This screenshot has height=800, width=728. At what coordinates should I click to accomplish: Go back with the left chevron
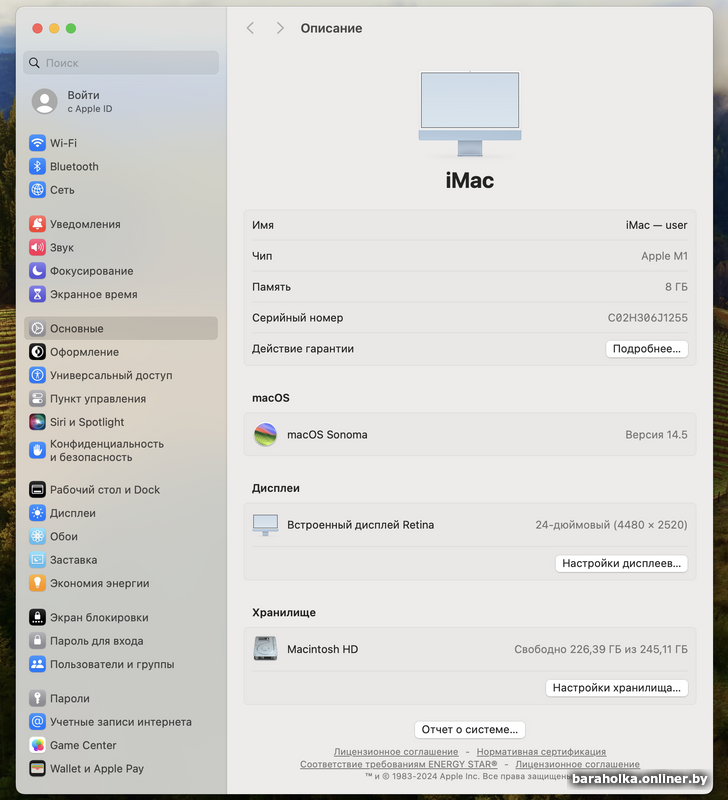[x=250, y=28]
